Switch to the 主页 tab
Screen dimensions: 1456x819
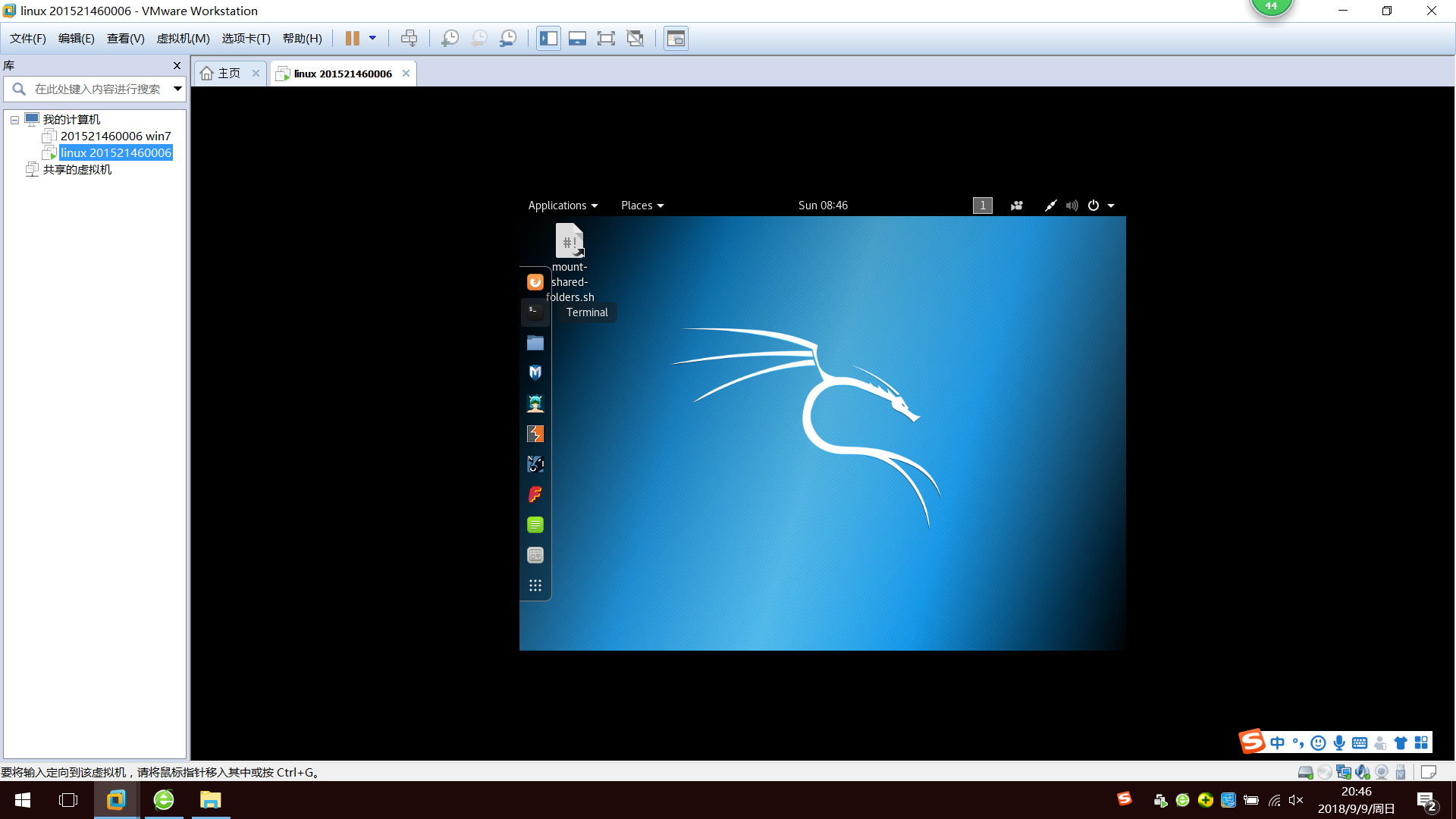click(x=228, y=74)
